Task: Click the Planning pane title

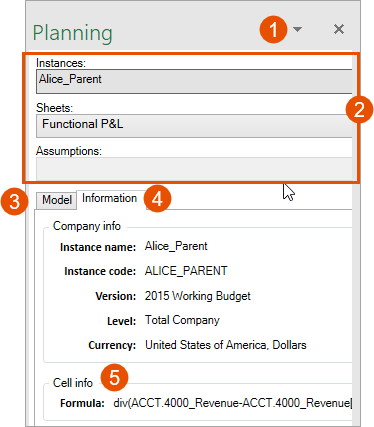Action: [x=73, y=33]
